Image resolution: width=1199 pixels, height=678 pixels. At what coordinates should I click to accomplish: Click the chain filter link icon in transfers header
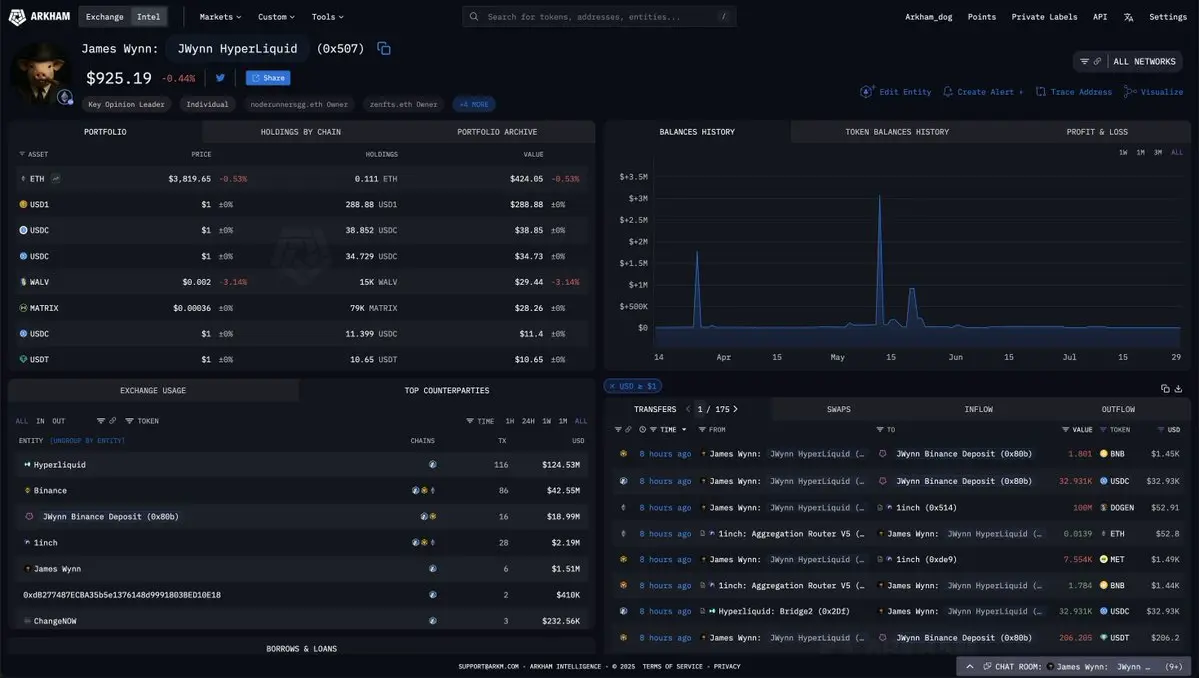[628, 430]
